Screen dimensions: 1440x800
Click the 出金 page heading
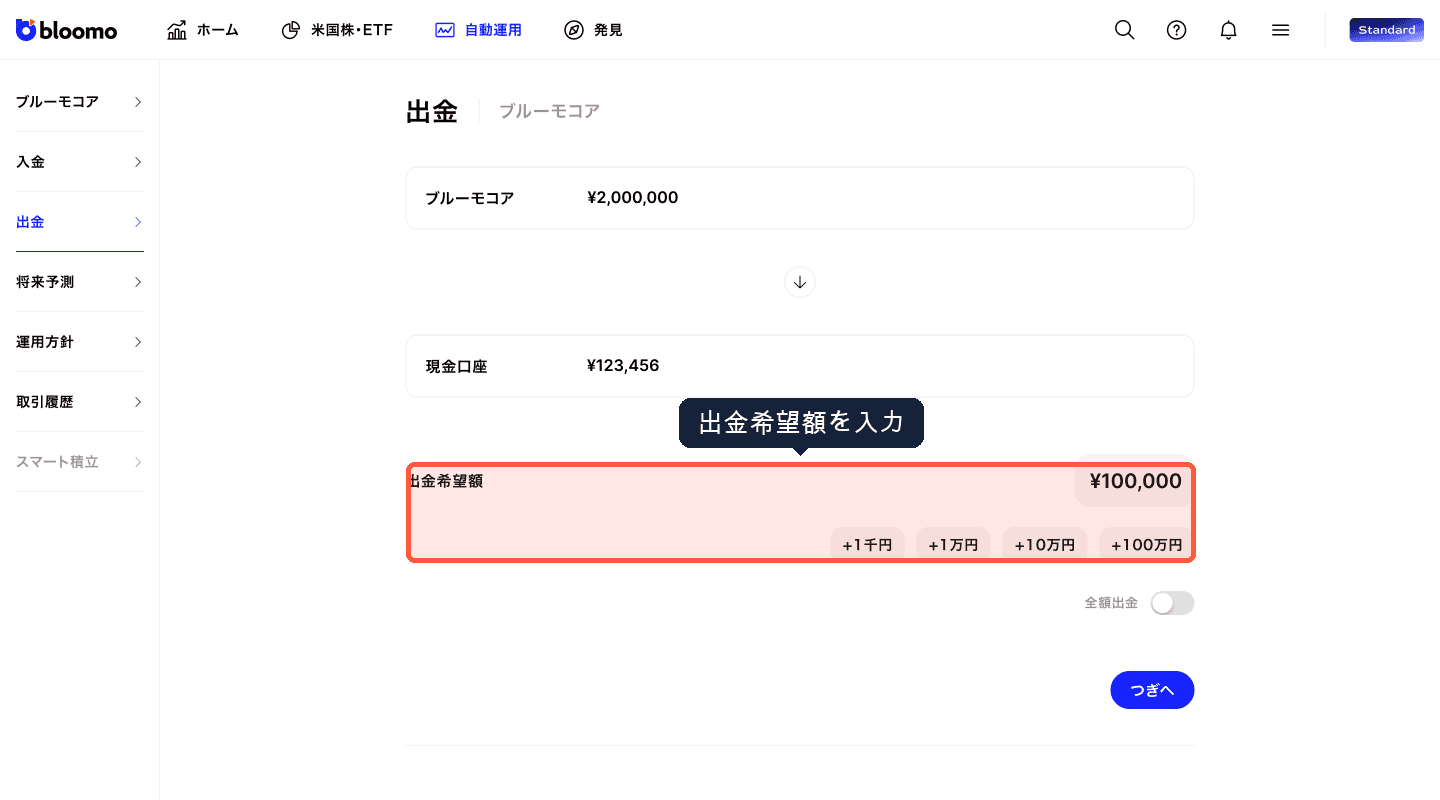click(x=432, y=111)
